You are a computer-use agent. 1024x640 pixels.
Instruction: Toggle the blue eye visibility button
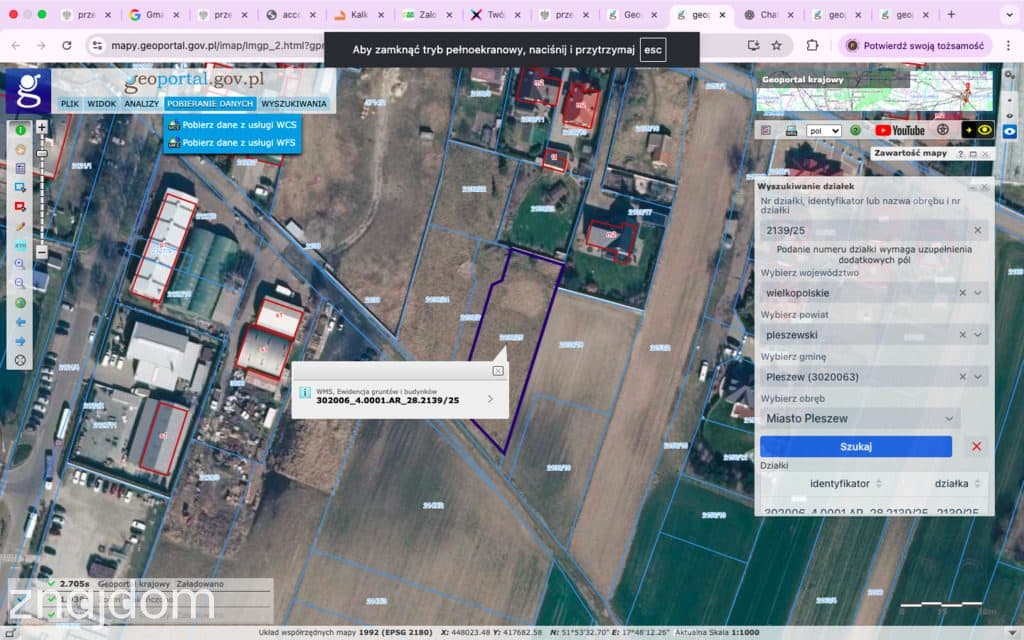[x=1010, y=131]
